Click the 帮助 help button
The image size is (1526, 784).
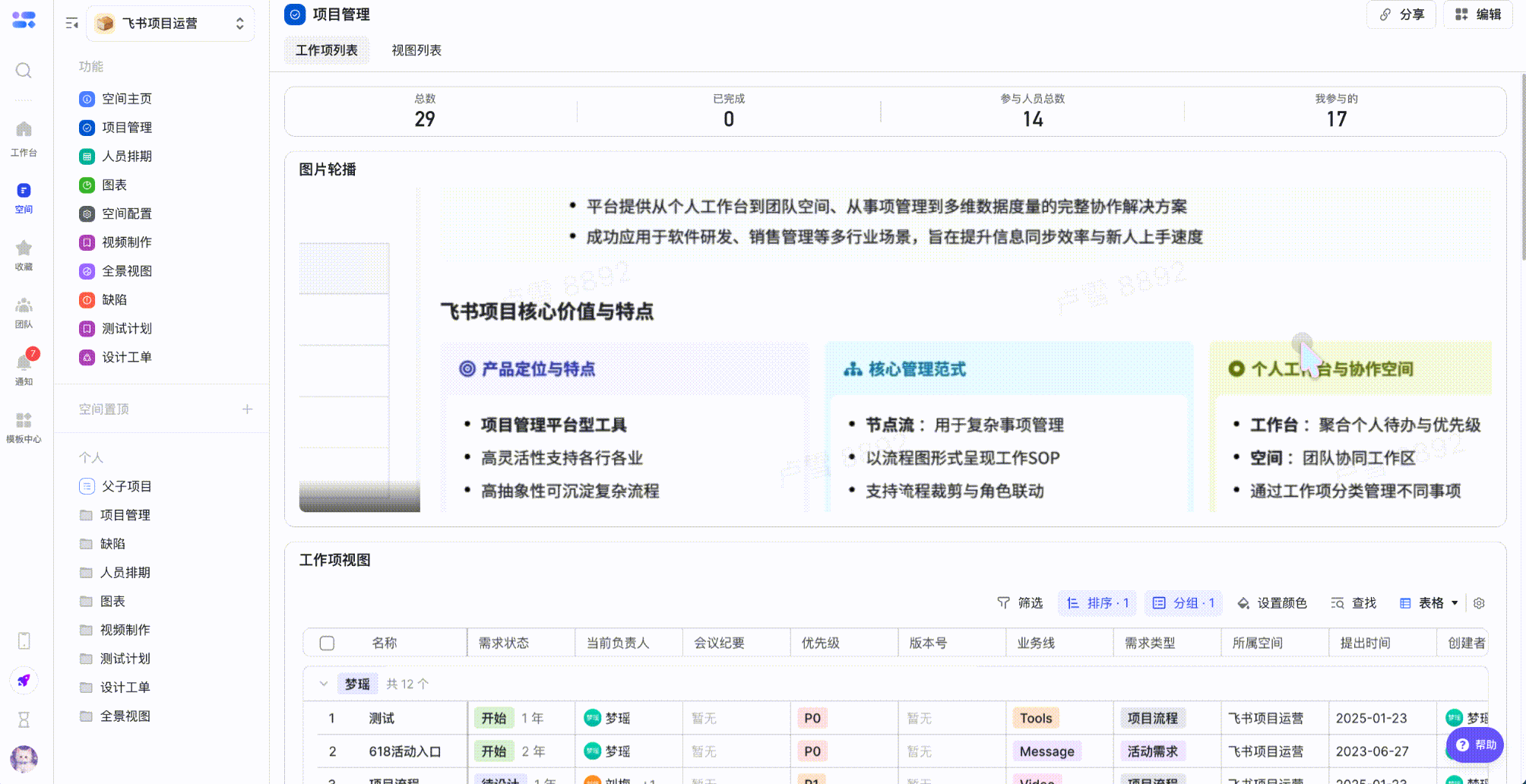click(1475, 745)
